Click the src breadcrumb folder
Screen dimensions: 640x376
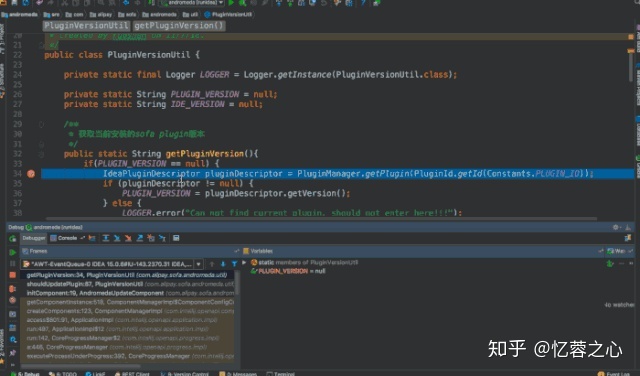[x=51, y=15]
